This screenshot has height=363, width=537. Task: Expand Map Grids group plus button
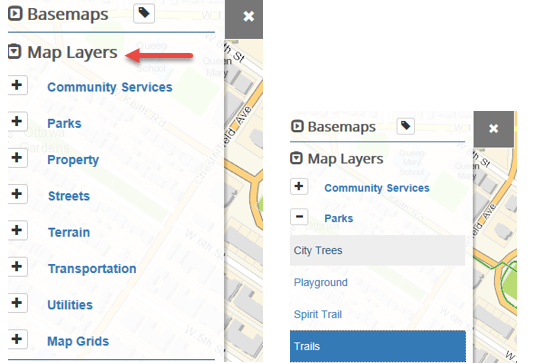[x=17, y=339]
